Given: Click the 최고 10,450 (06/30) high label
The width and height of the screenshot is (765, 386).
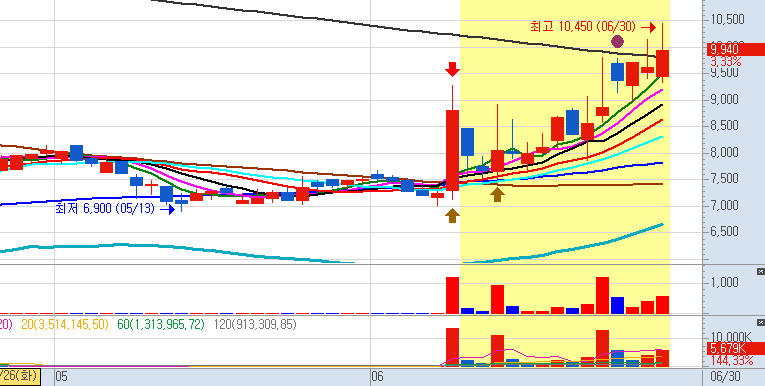Looking at the screenshot, I should point(583,27).
